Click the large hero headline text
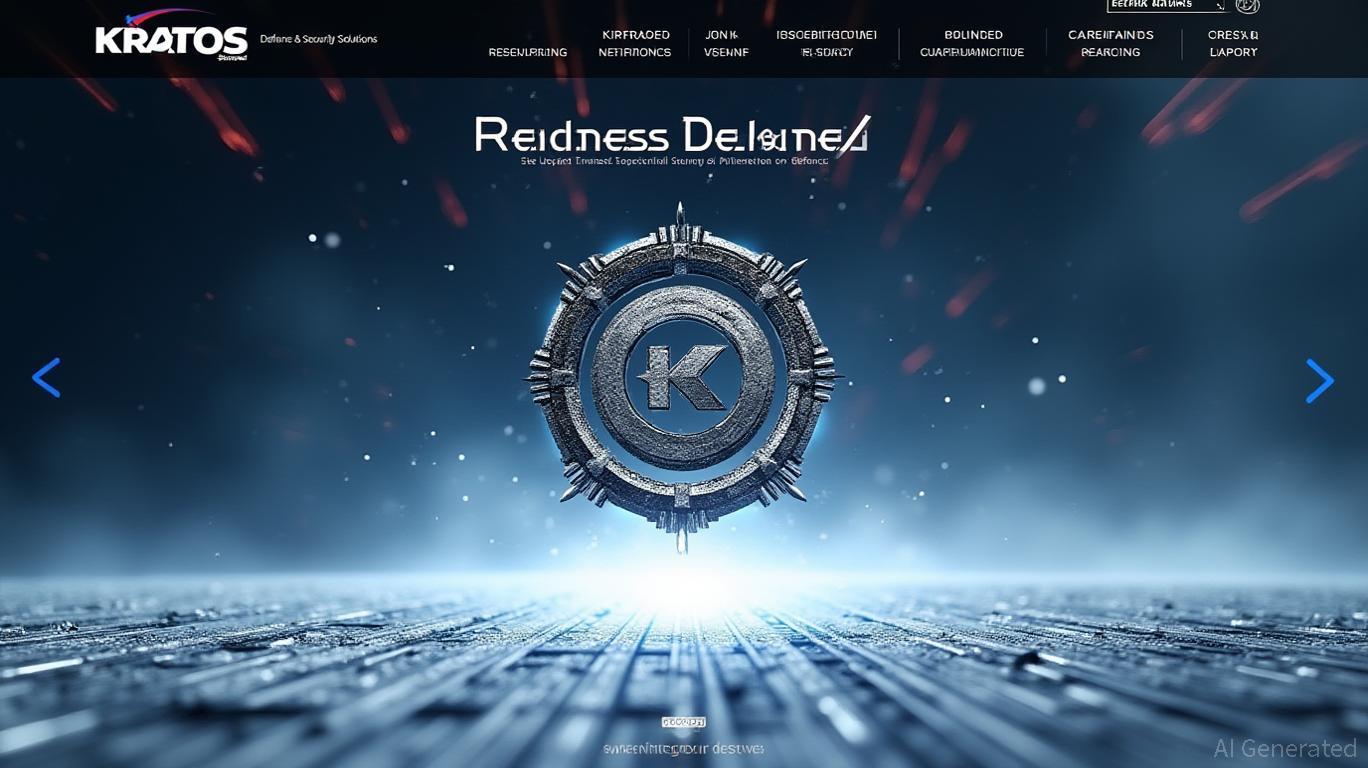 click(672, 135)
